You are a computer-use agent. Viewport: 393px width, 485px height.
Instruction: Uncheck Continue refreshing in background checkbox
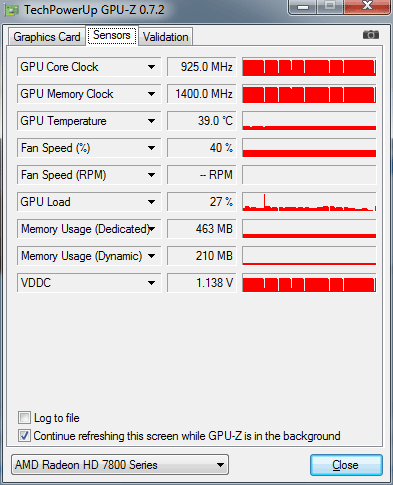click(x=24, y=436)
